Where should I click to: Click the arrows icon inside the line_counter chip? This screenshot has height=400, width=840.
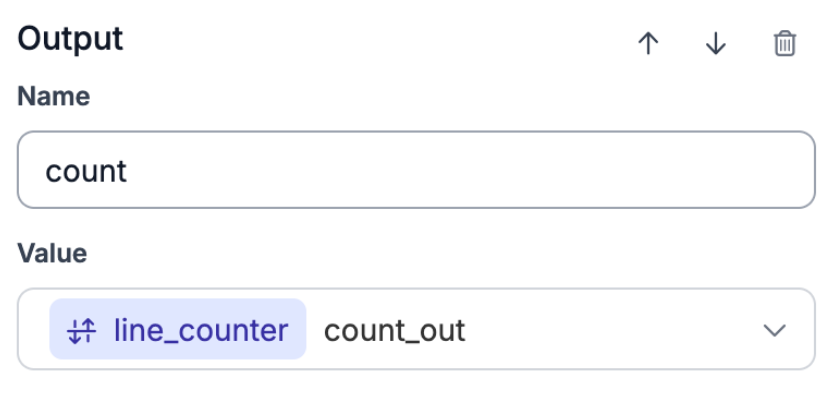81,330
